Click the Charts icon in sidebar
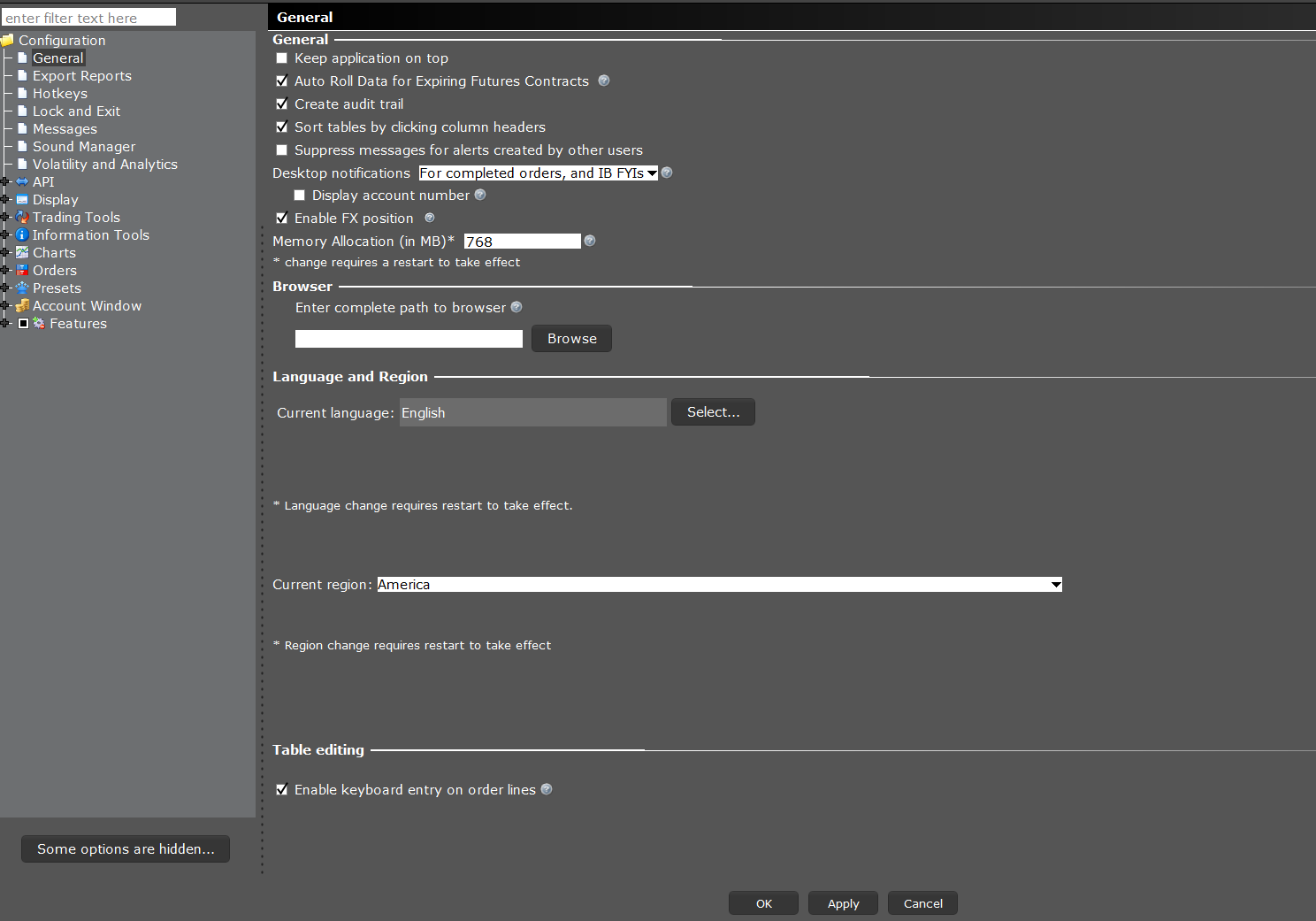Screen dimensions: 1316x921 (x=22, y=253)
